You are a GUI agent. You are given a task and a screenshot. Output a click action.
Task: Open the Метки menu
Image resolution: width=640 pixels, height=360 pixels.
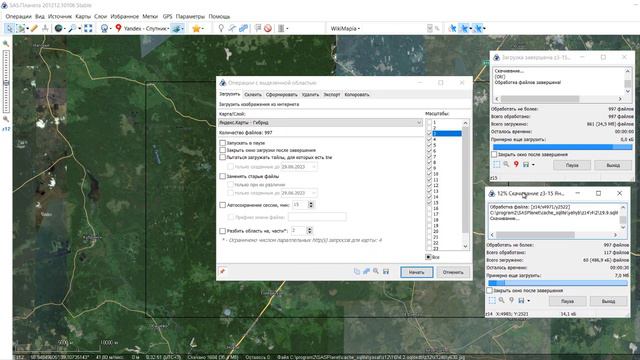point(150,16)
